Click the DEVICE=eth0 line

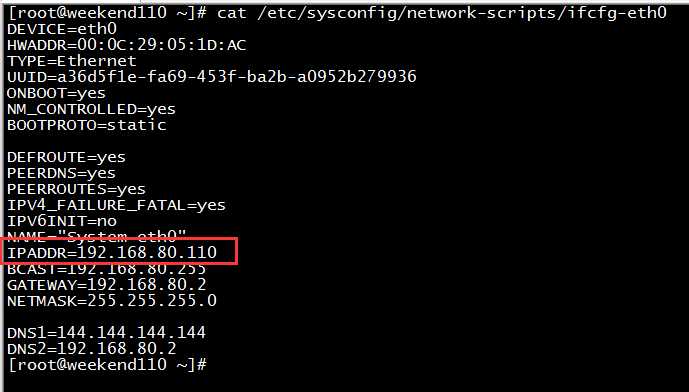click(62, 29)
